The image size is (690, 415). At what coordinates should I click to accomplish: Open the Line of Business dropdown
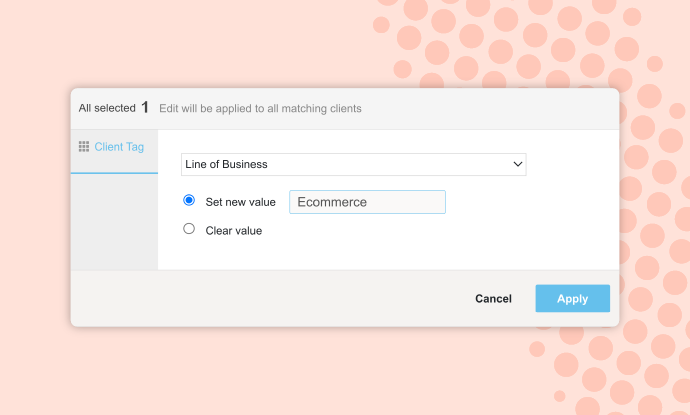coord(353,165)
